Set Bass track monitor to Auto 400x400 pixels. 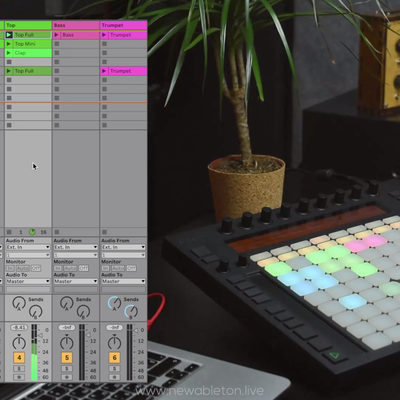point(70,268)
